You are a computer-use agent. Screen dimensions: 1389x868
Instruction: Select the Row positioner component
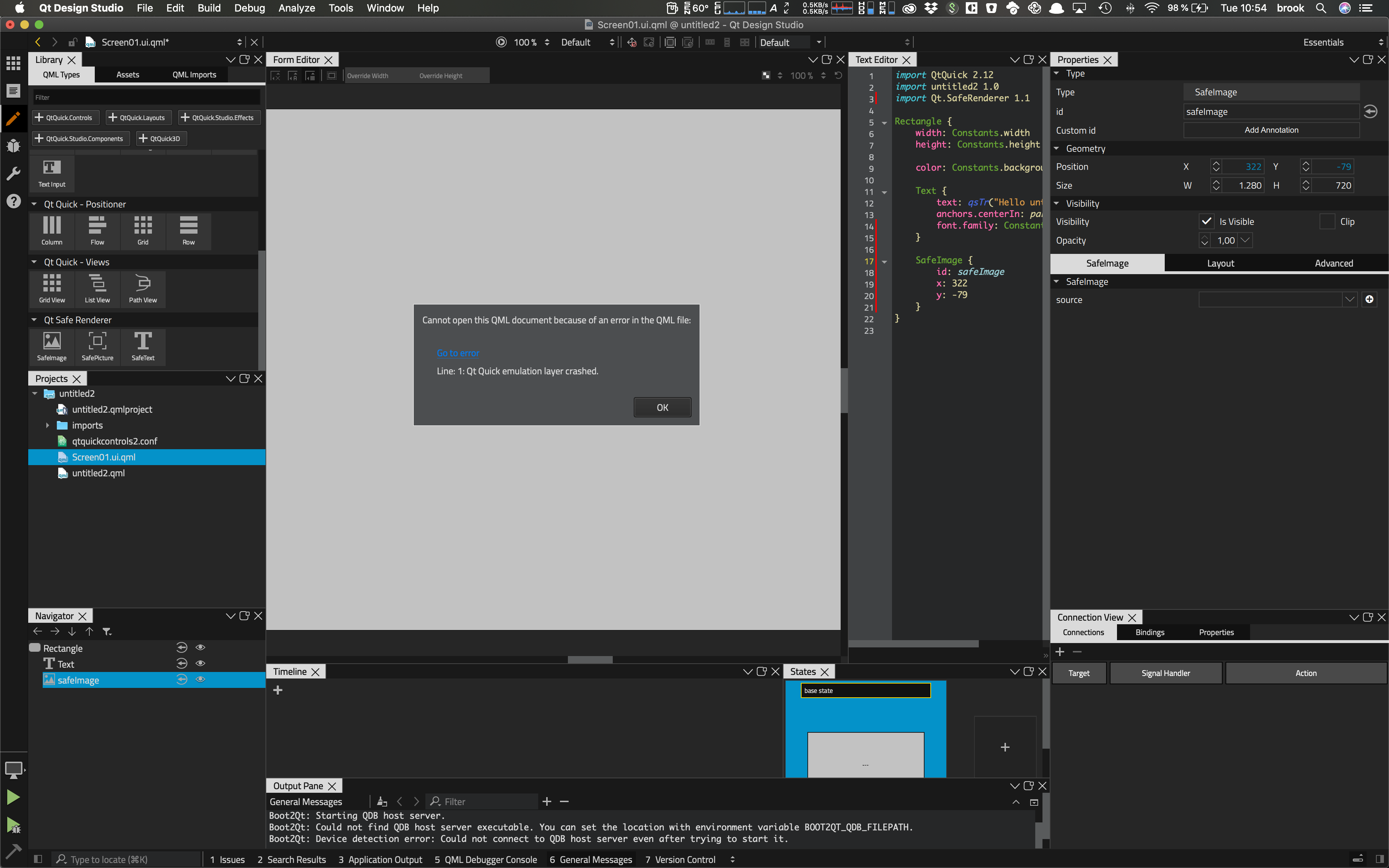click(188, 231)
